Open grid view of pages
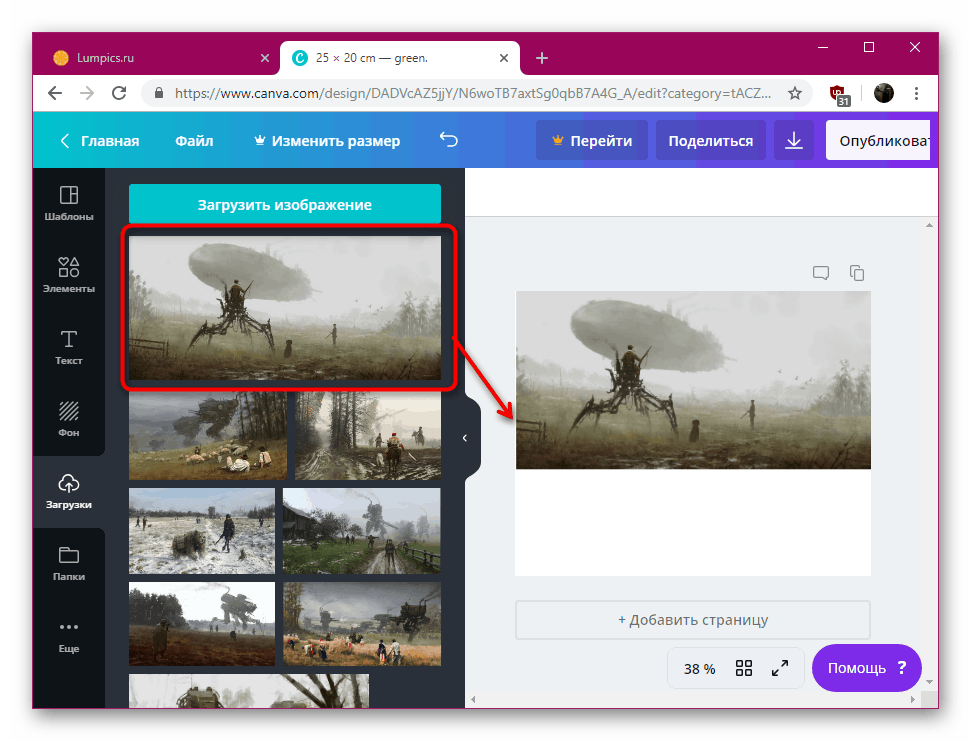Image resolution: width=971 pixels, height=741 pixels. (744, 668)
